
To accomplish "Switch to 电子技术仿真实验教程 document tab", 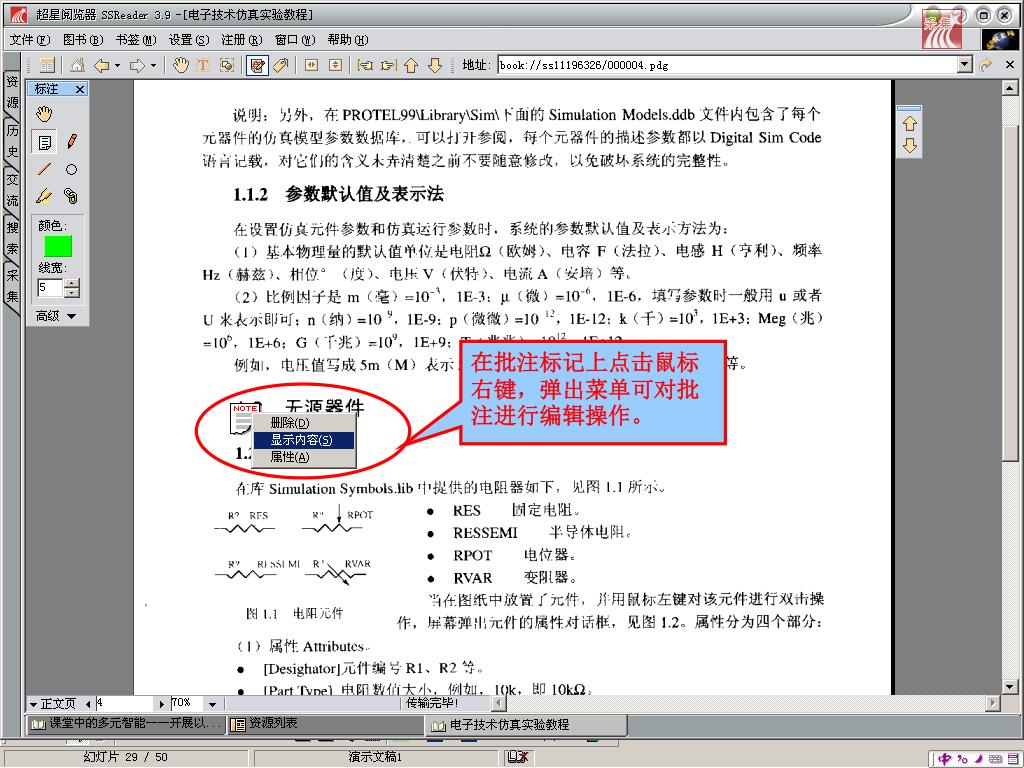I will (x=526, y=724).
